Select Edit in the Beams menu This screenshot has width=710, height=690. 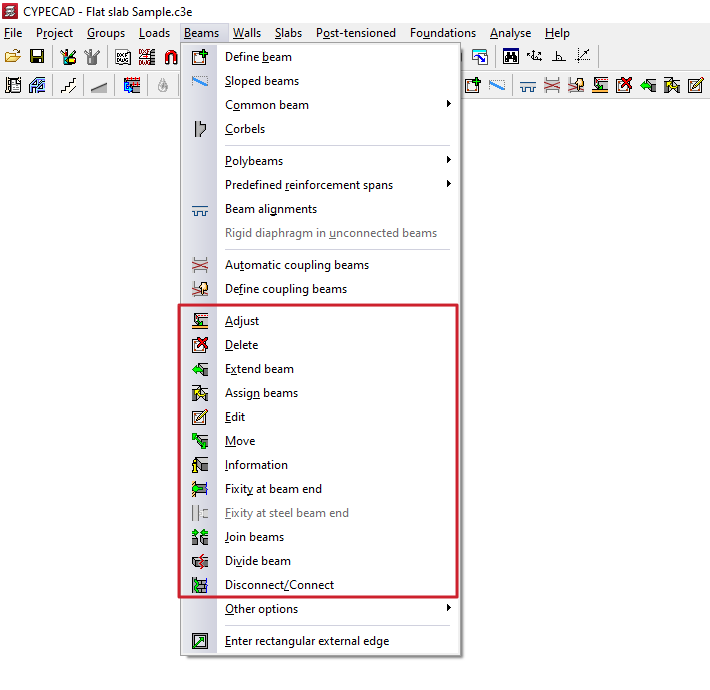pos(321,417)
